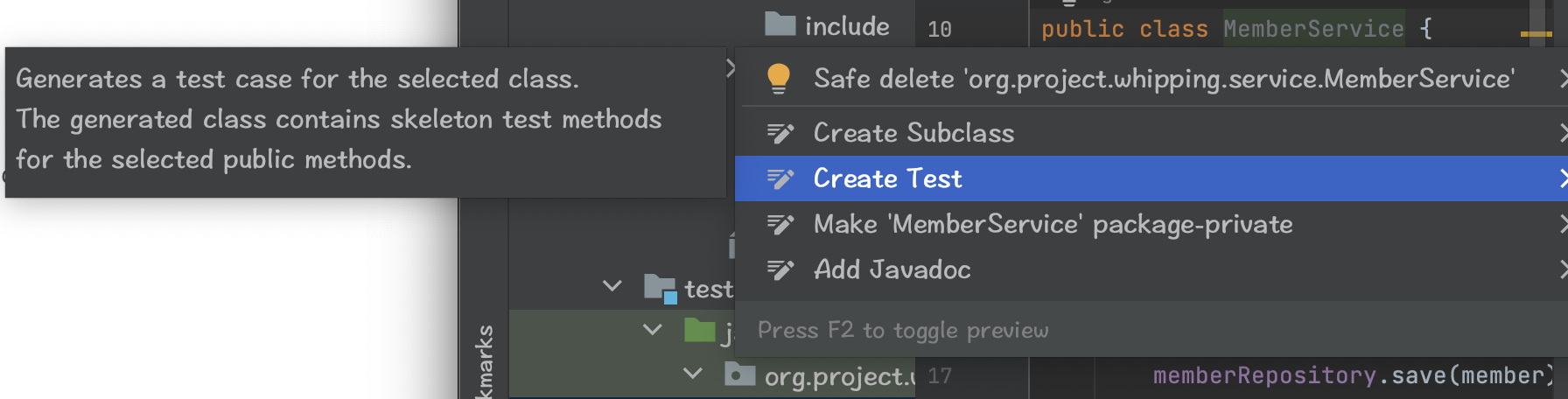
Task: Collapse the org.project package node
Action: [x=693, y=374]
